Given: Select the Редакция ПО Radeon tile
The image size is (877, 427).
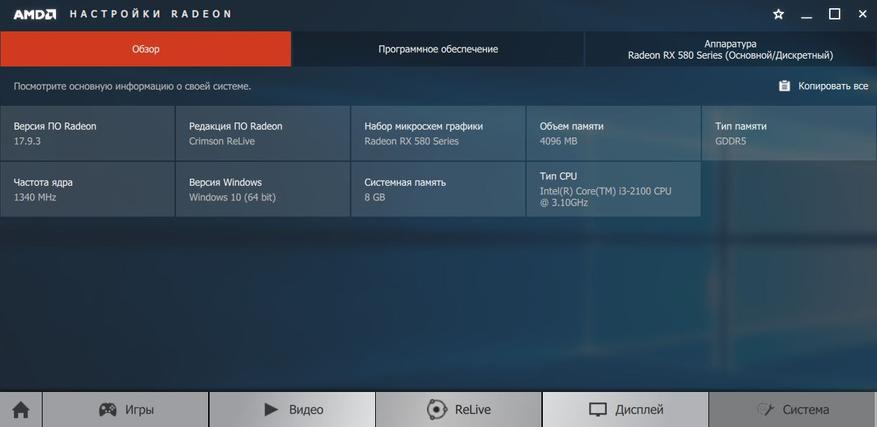Looking at the screenshot, I should 262,133.
